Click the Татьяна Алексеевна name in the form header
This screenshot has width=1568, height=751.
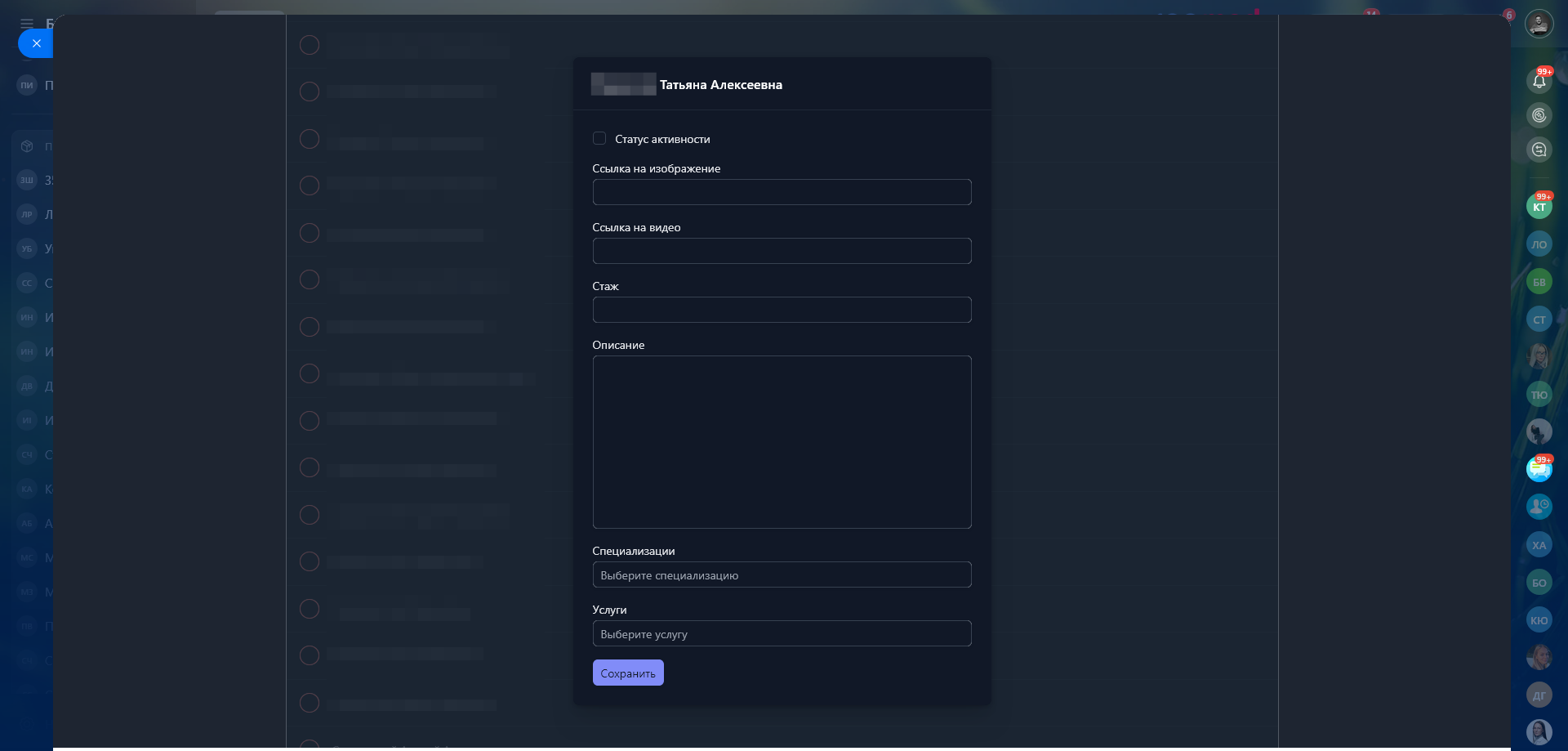(x=721, y=85)
